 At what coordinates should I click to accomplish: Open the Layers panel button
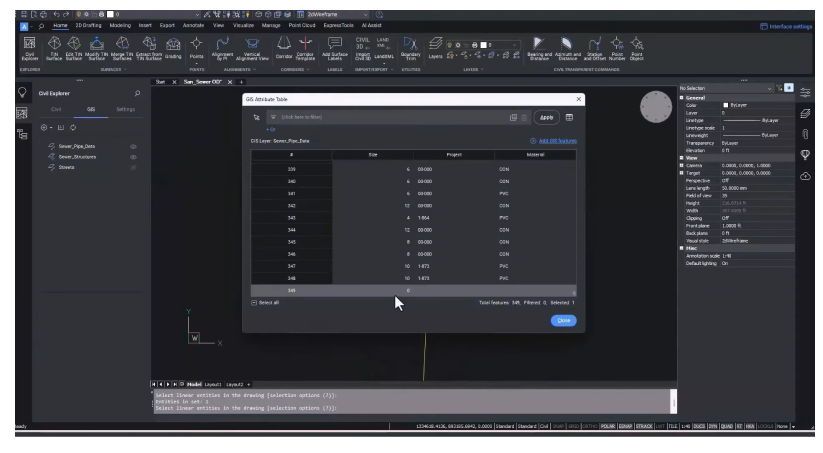pyautogui.click(x=435, y=48)
